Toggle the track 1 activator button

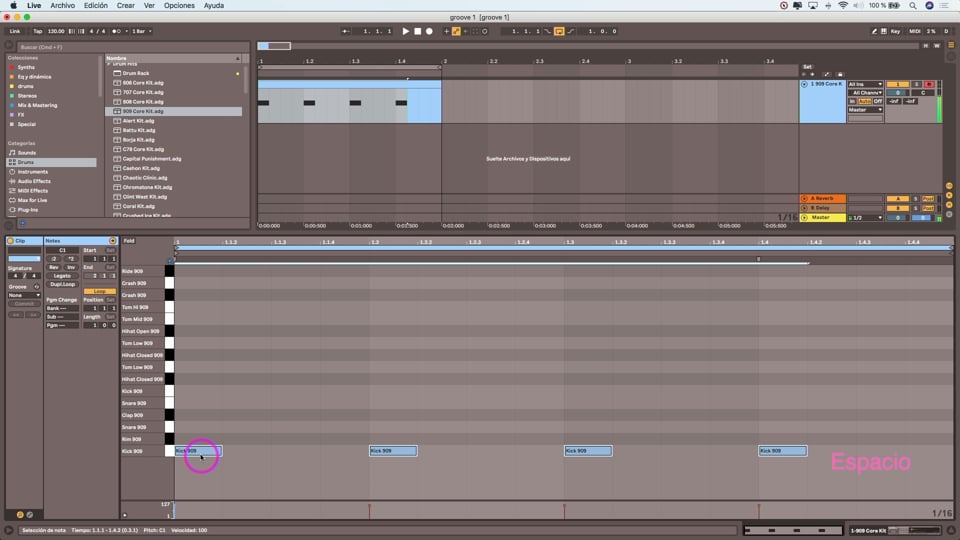point(897,84)
